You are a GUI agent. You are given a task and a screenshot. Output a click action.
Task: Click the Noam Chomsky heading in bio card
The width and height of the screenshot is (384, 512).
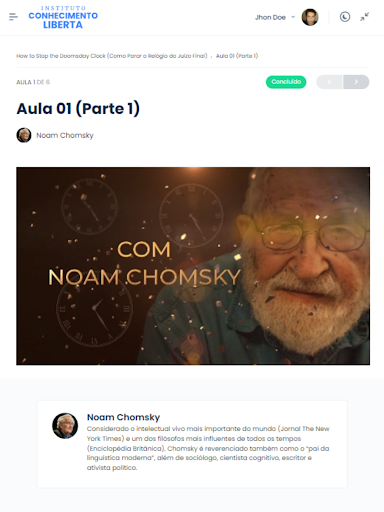(123, 417)
